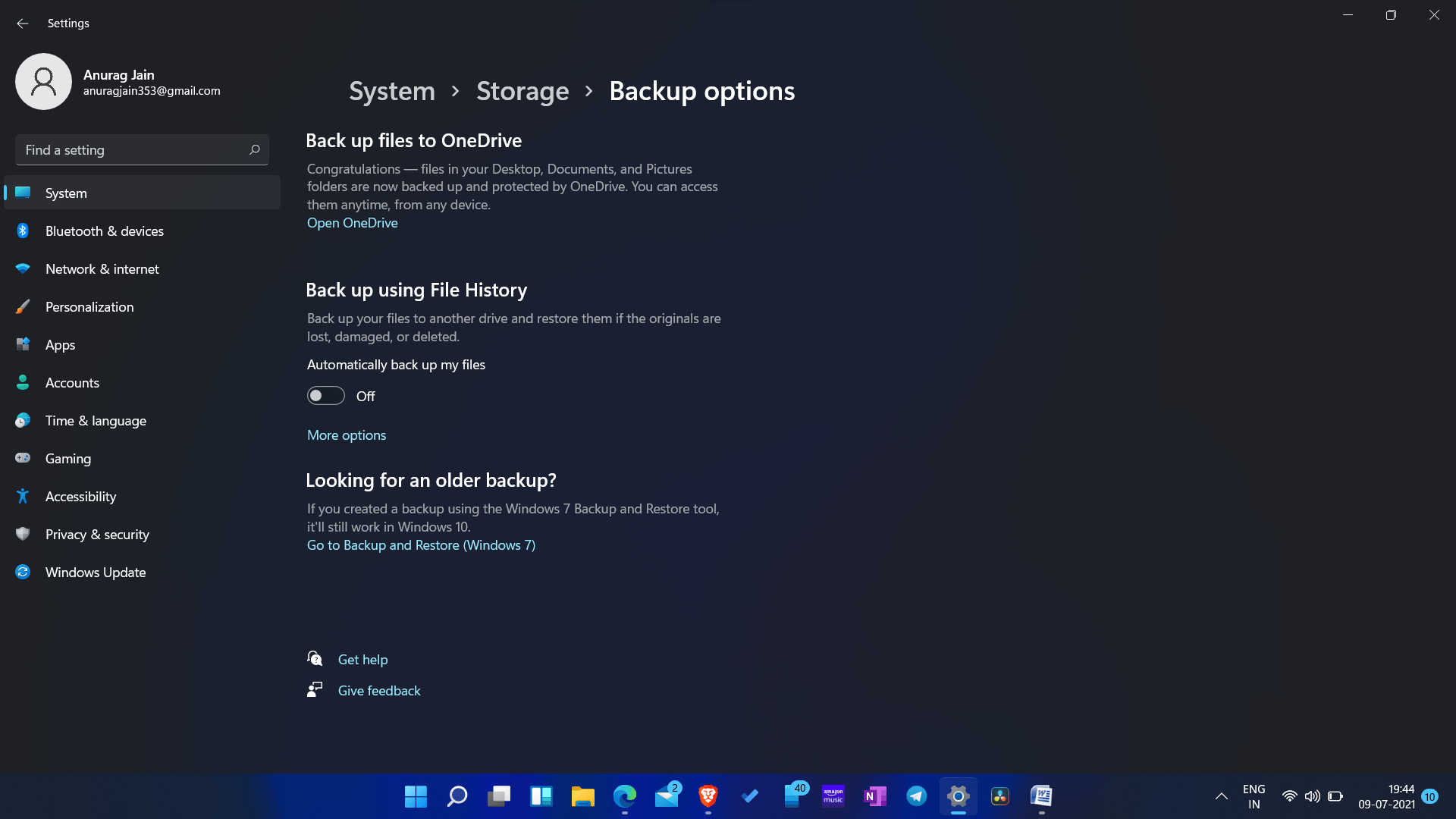Go to Backup and Restore (Windows 7)
This screenshot has height=819, width=1456.
pyautogui.click(x=421, y=545)
